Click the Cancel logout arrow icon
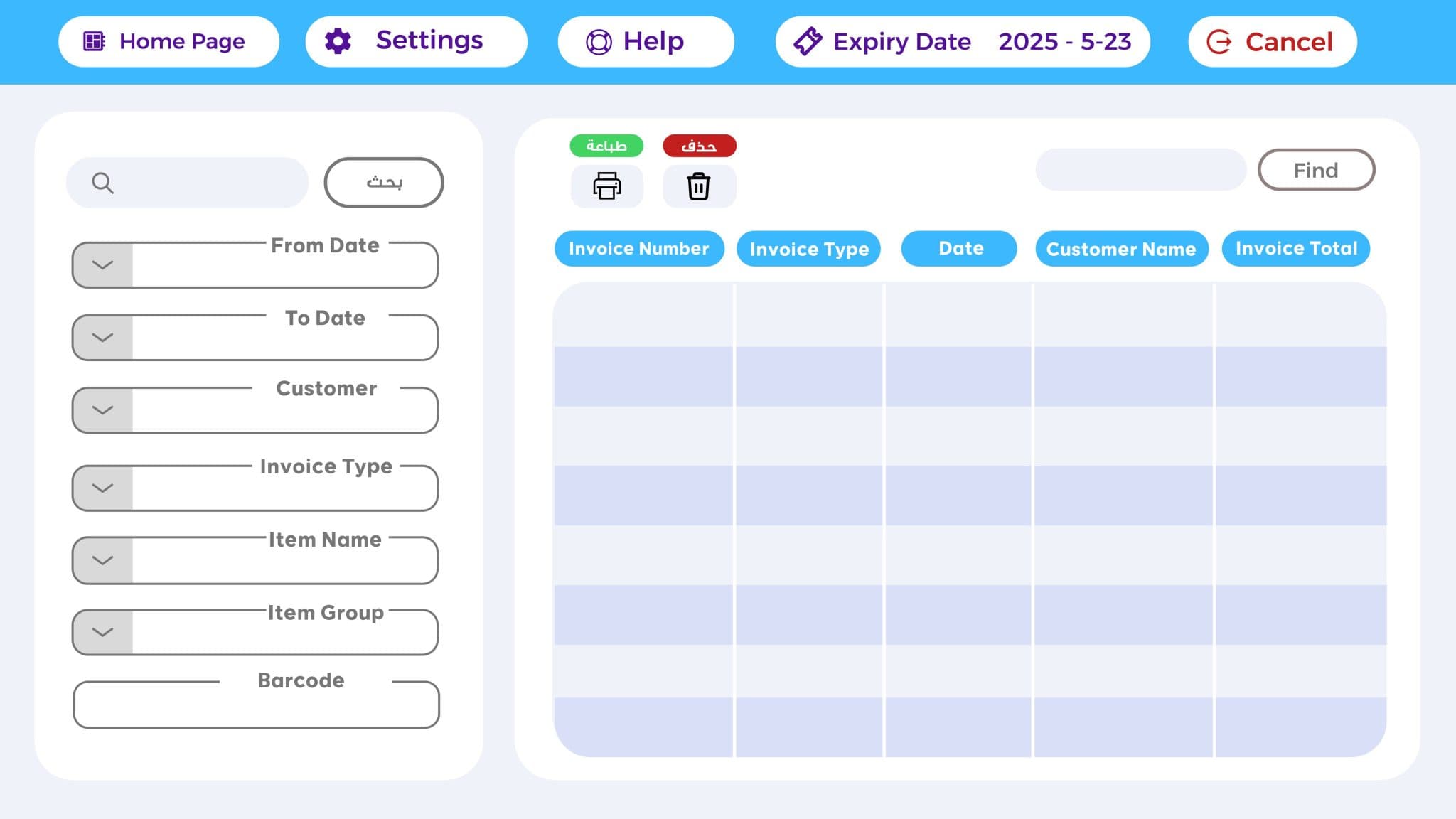The height and width of the screenshot is (819, 1456). [1219, 42]
